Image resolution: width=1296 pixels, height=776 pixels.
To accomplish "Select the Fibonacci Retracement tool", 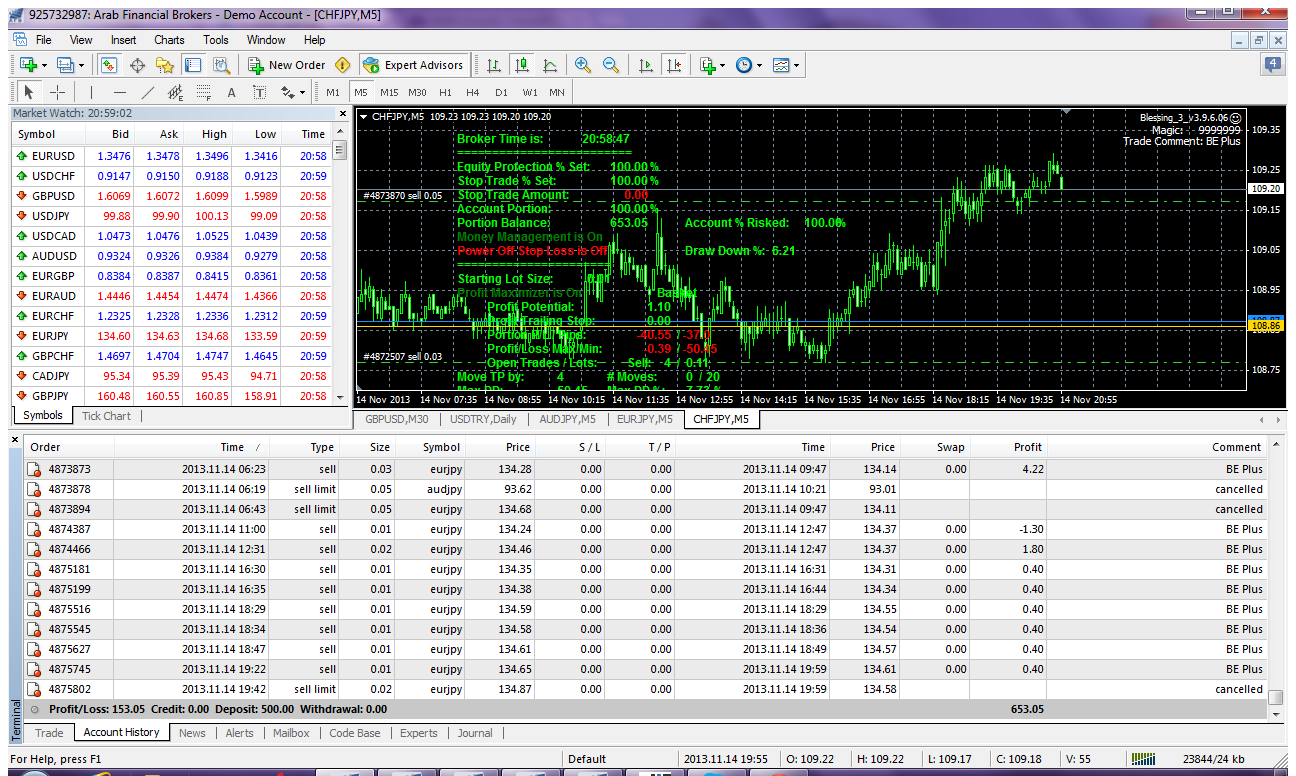I will [x=204, y=92].
